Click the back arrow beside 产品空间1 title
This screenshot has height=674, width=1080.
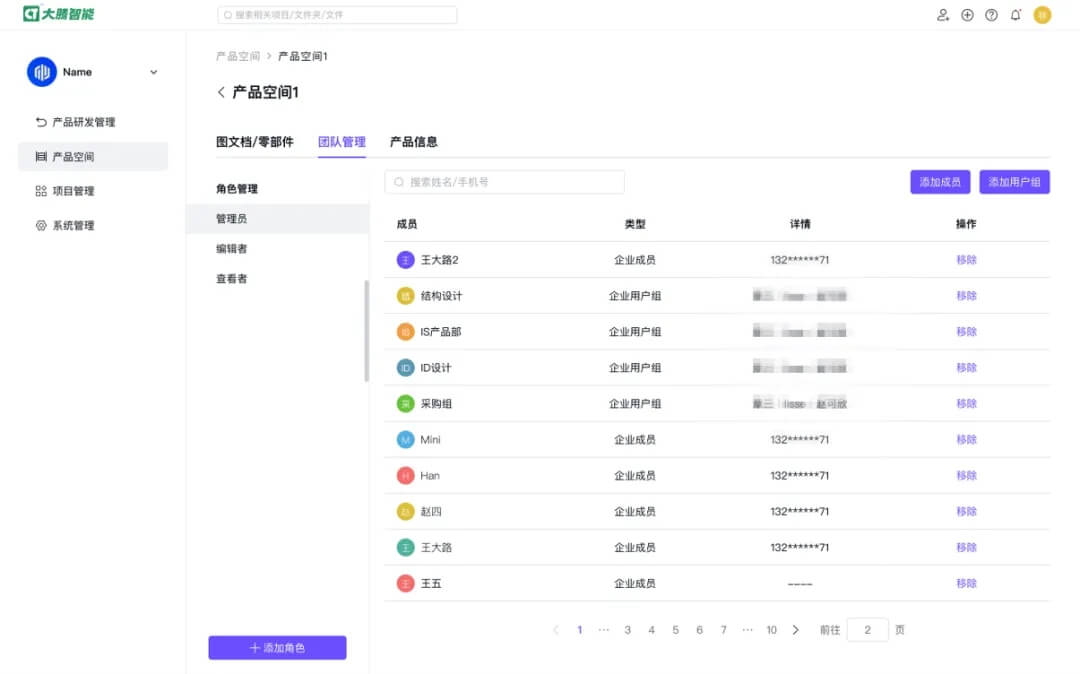(220, 92)
